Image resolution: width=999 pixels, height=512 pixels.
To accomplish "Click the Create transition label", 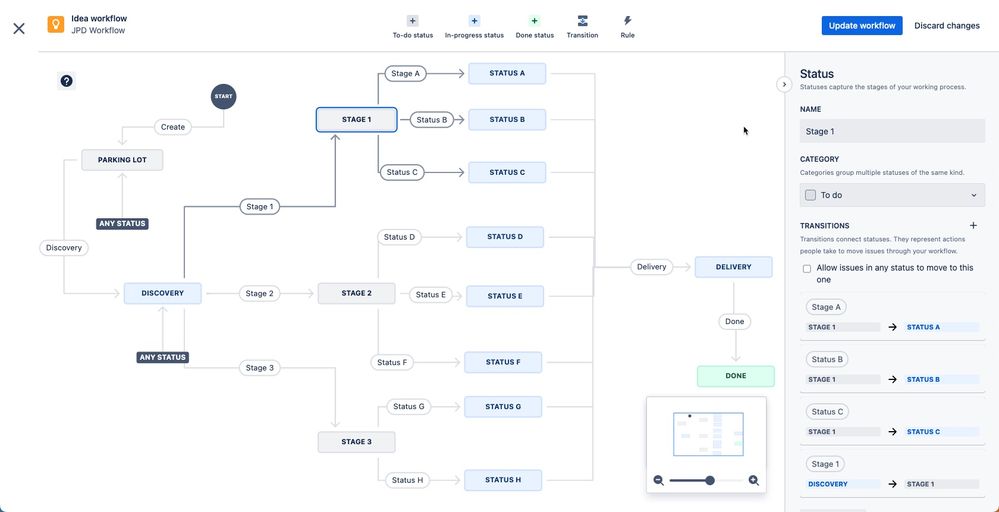I will (173, 127).
